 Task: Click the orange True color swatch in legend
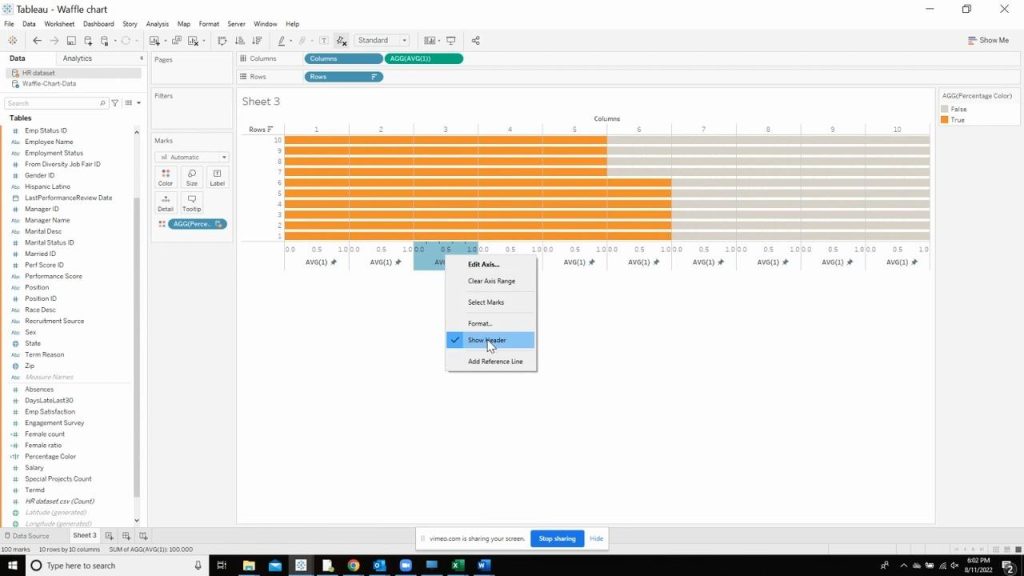[x=944, y=119]
